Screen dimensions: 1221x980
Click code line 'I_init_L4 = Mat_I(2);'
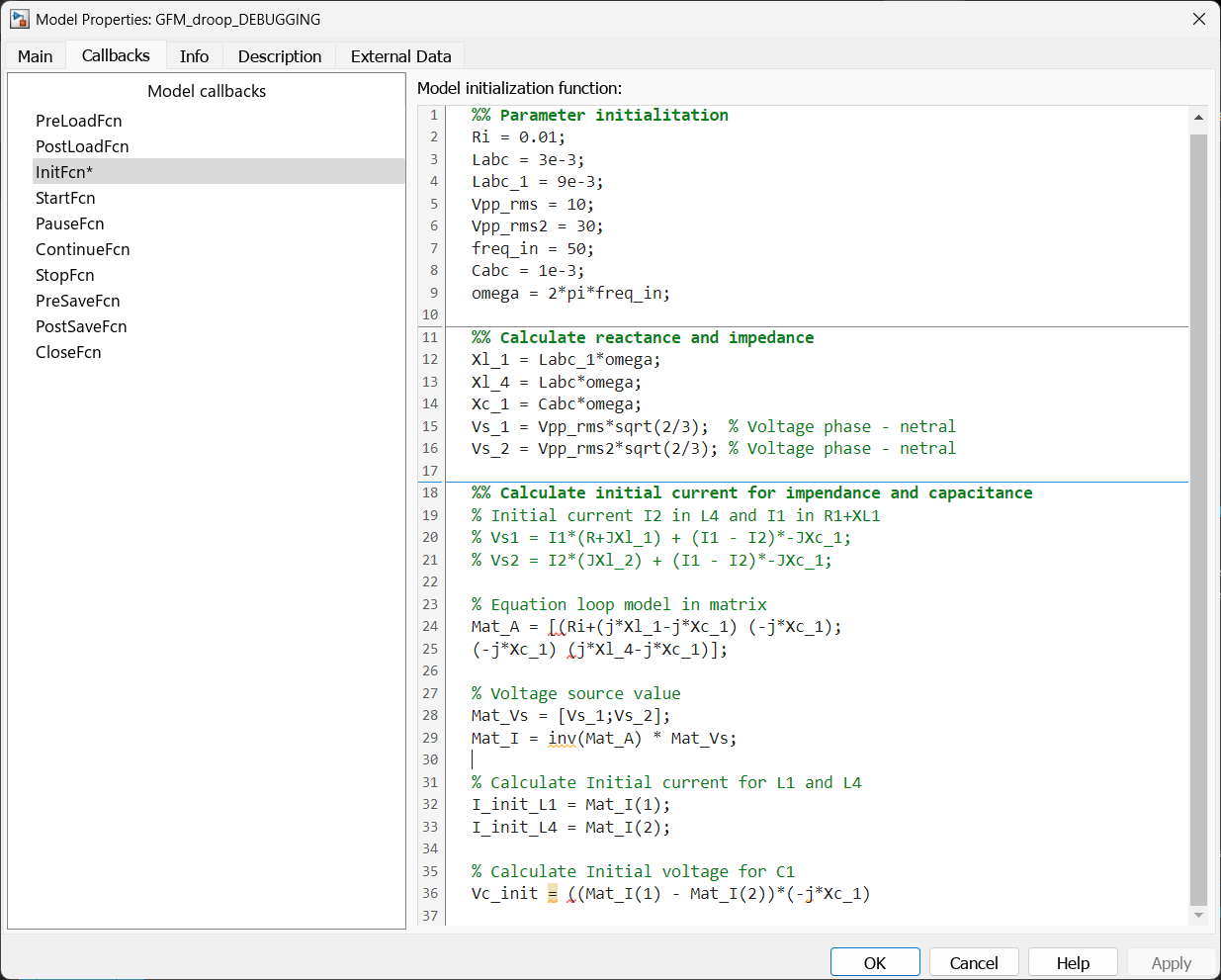[570, 827]
